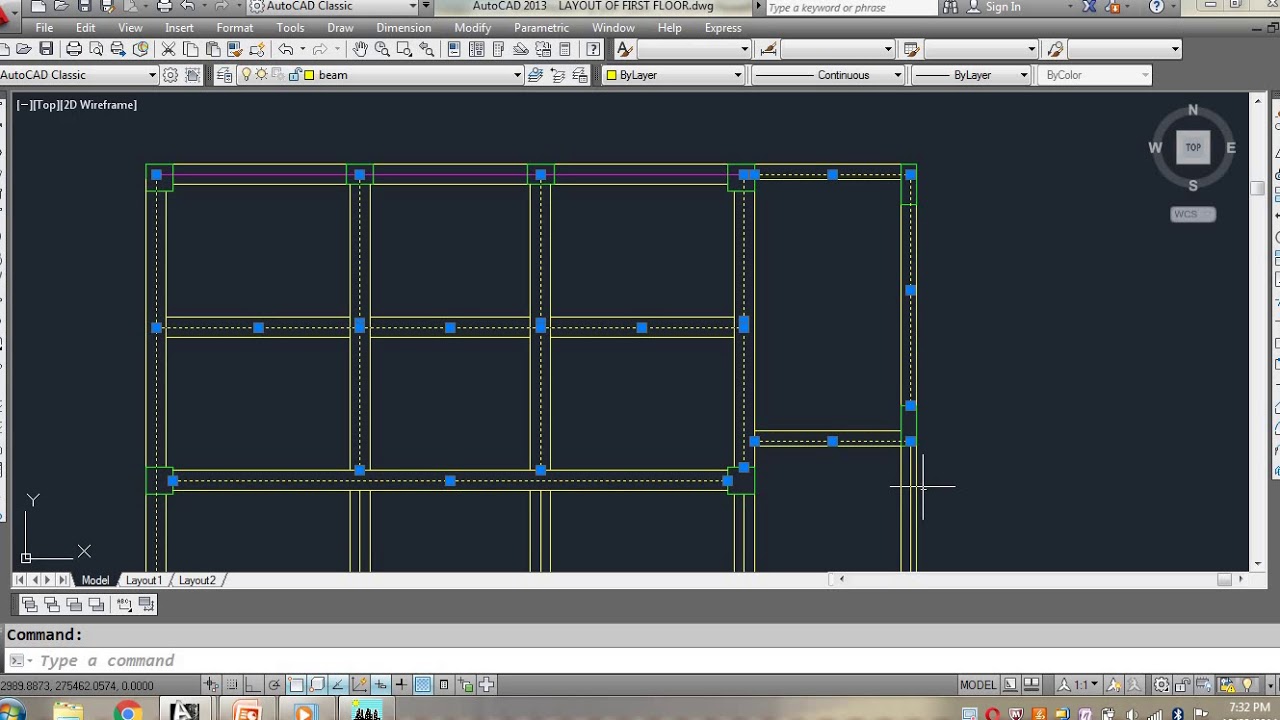Select the Zoom Realtime tool
This screenshot has width=1280, height=720.
(382, 48)
